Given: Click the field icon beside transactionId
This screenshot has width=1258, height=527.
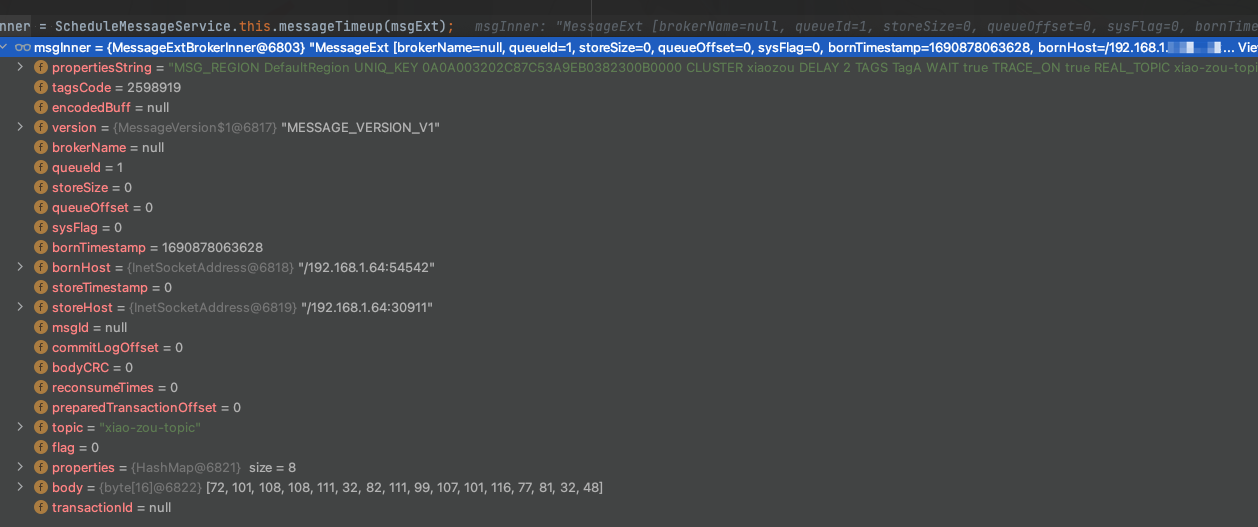Looking at the screenshot, I should pos(41,507).
